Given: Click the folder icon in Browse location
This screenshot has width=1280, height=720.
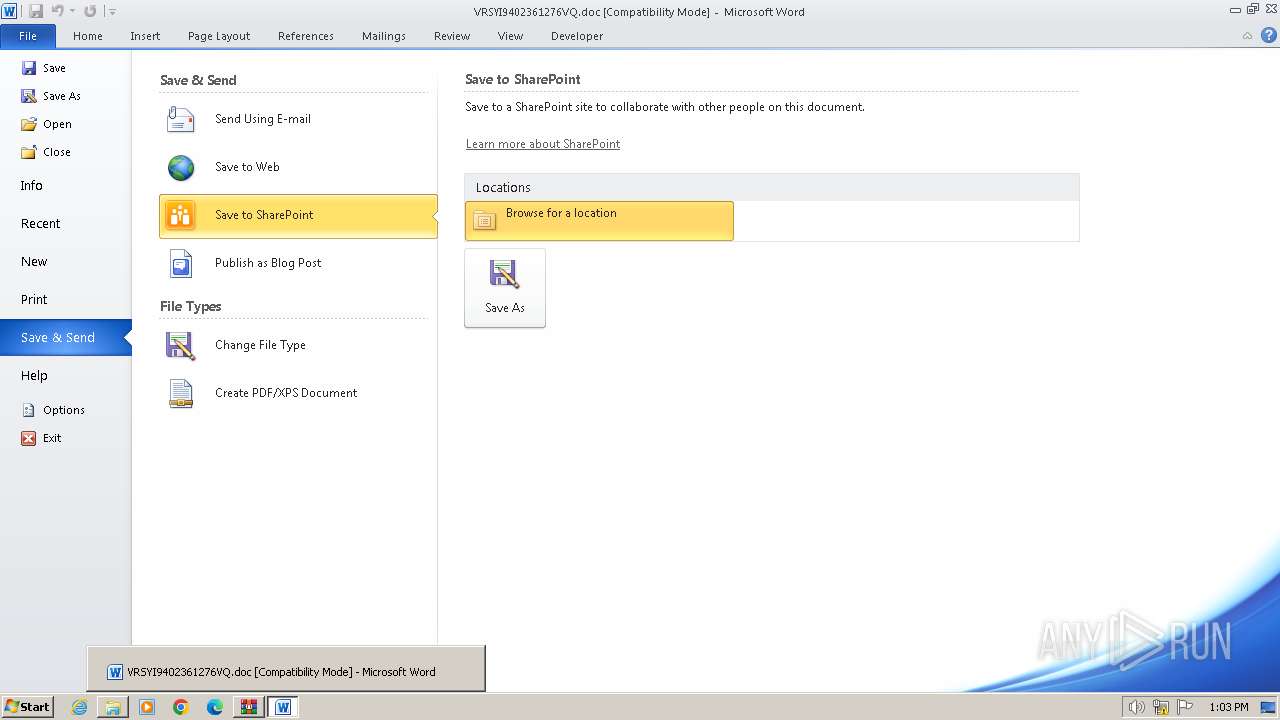Looking at the screenshot, I should [484, 221].
